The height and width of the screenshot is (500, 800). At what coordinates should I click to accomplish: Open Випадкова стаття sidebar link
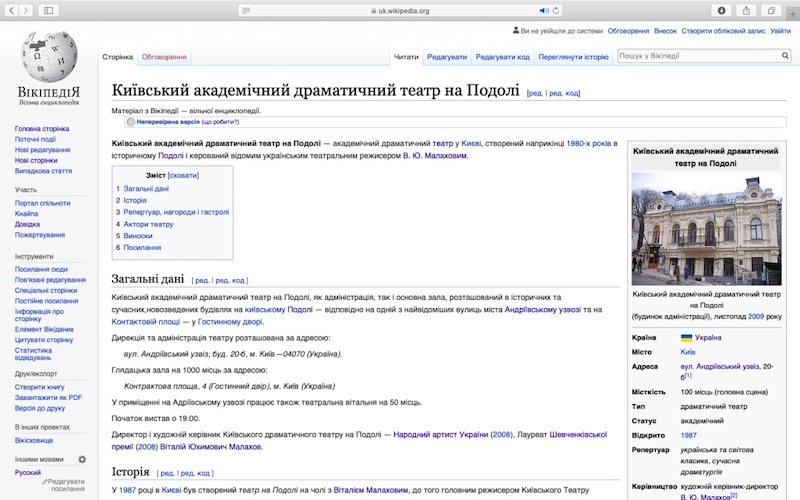pyautogui.click(x=43, y=171)
